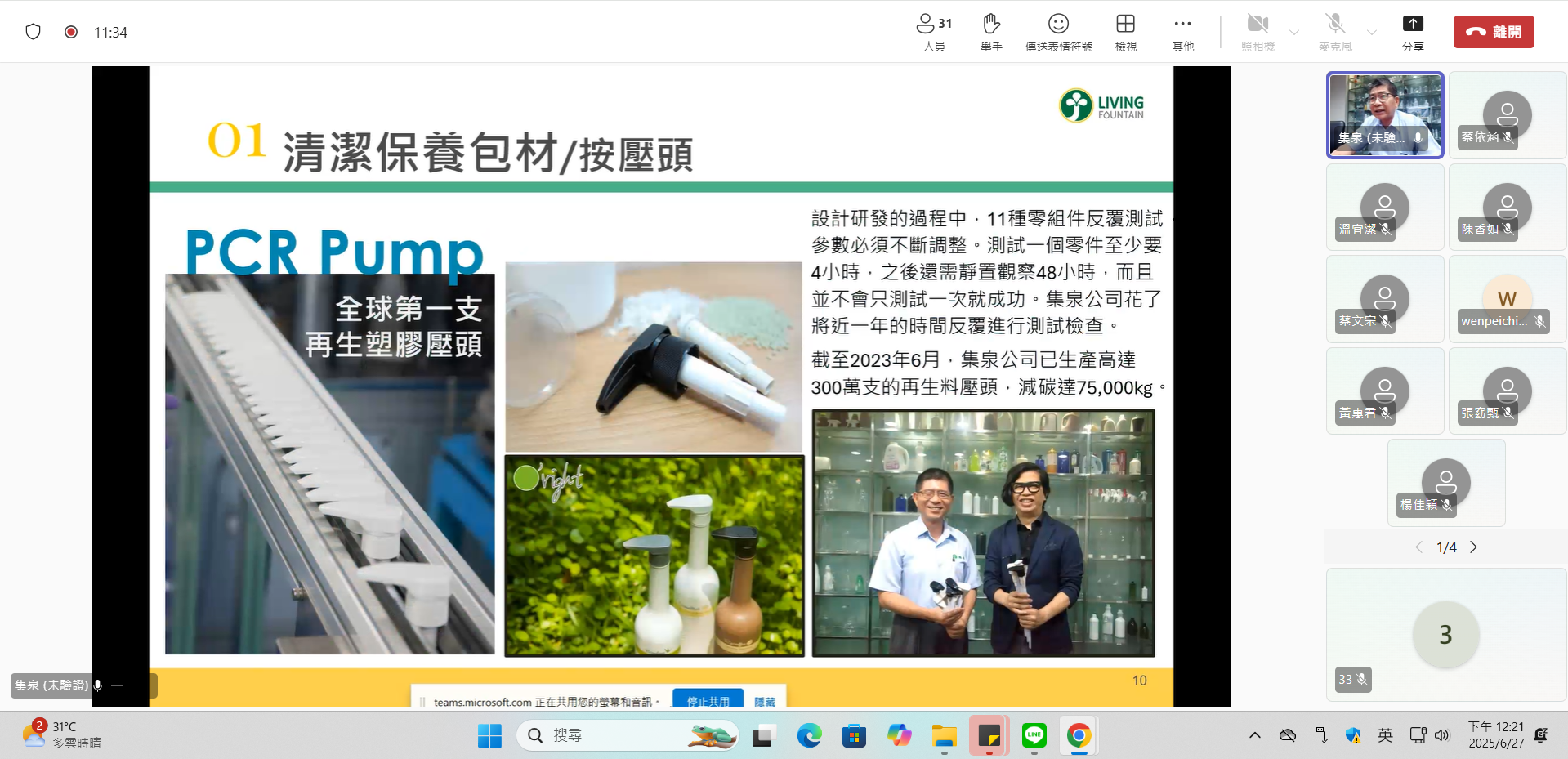Select the 集泉 presenter video thumbnail
Viewport: 1568px width, 759px height.
click(x=1384, y=114)
